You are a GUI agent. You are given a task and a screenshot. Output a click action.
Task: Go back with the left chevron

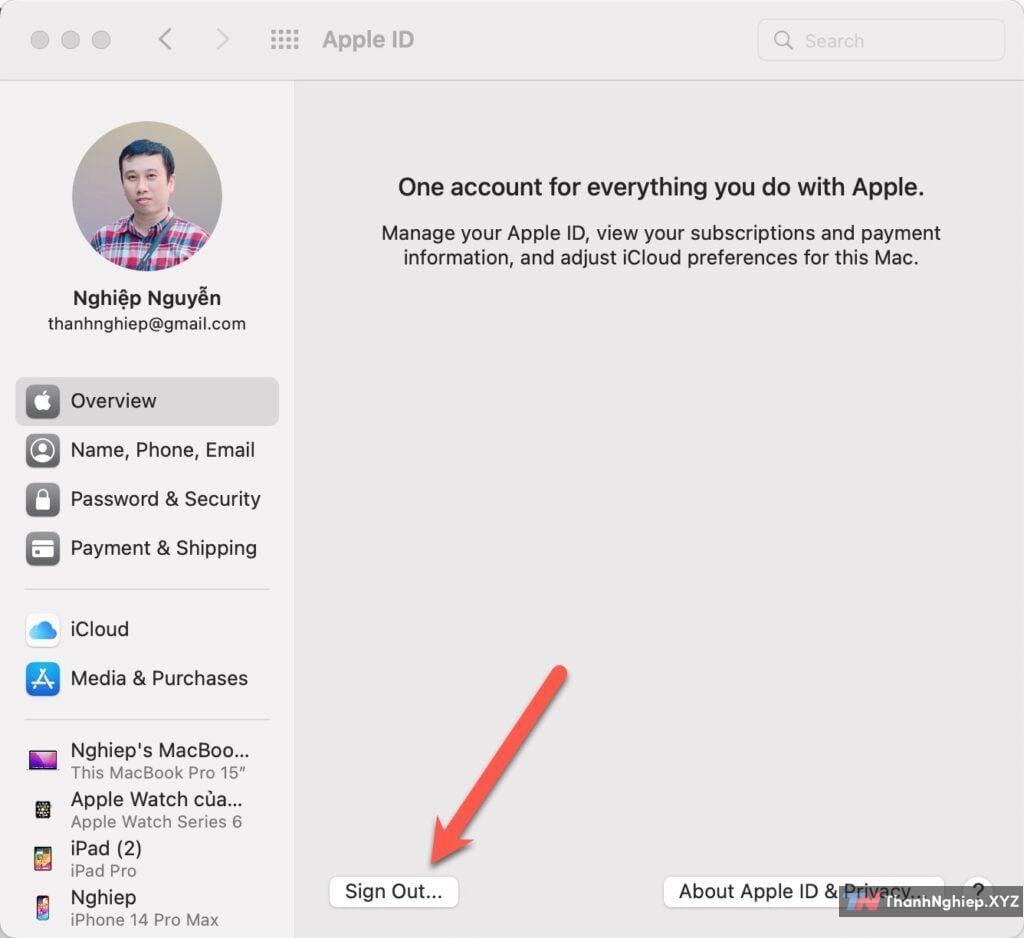click(165, 39)
